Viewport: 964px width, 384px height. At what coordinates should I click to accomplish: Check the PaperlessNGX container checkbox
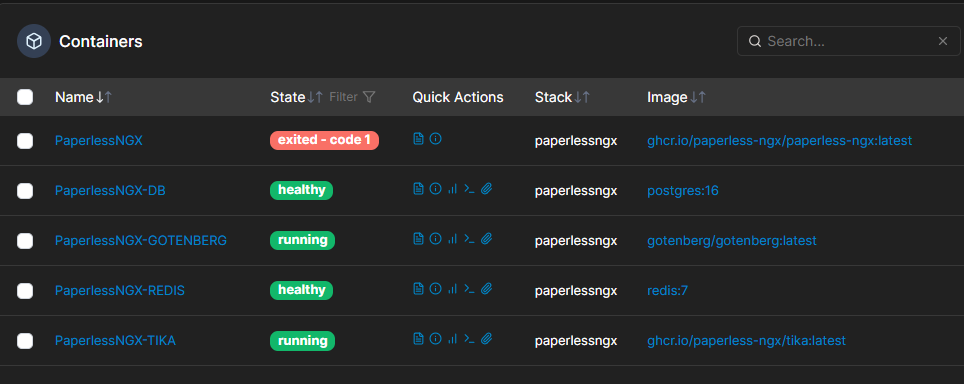tap(25, 141)
